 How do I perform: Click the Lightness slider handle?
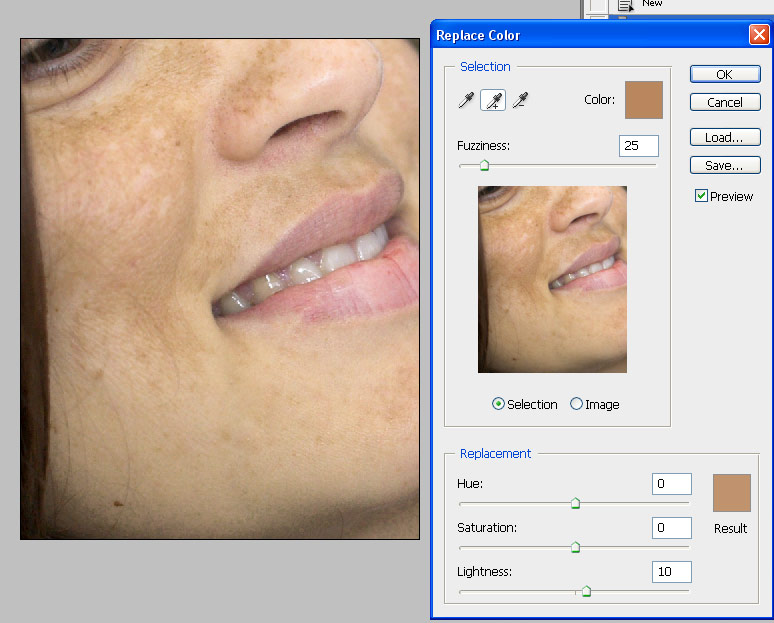(586, 591)
